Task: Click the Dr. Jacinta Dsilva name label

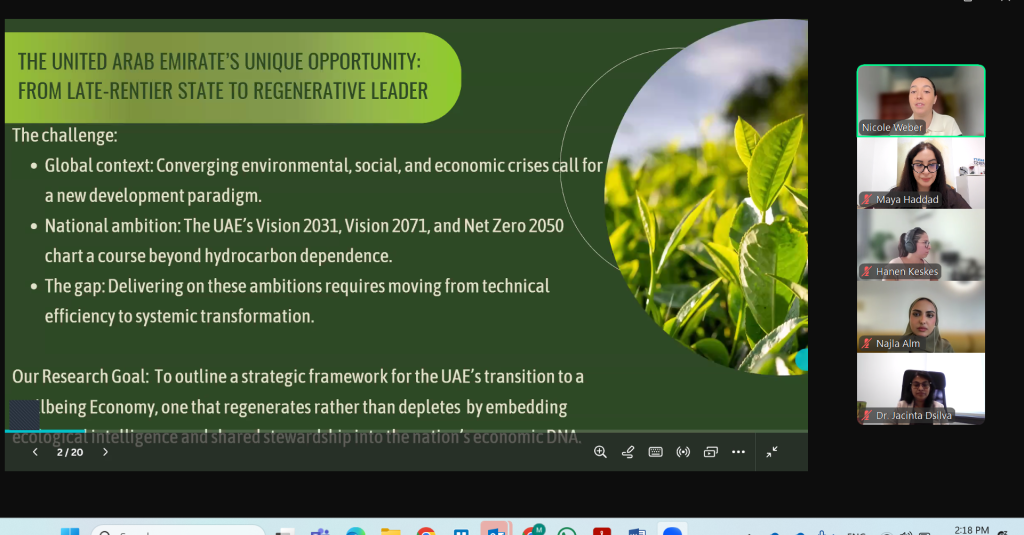Action: pyautogui.click(x=914, y=415)
